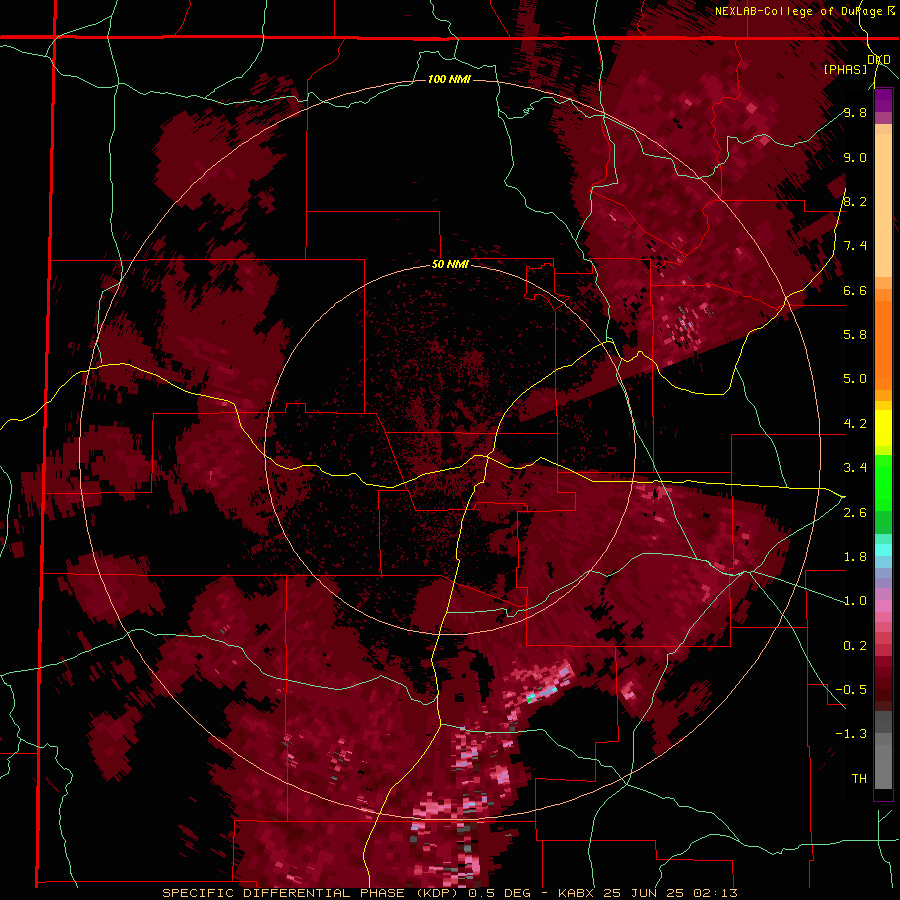
Task: Click the 6.6 value on the color scale
Action: pos(855,290)
